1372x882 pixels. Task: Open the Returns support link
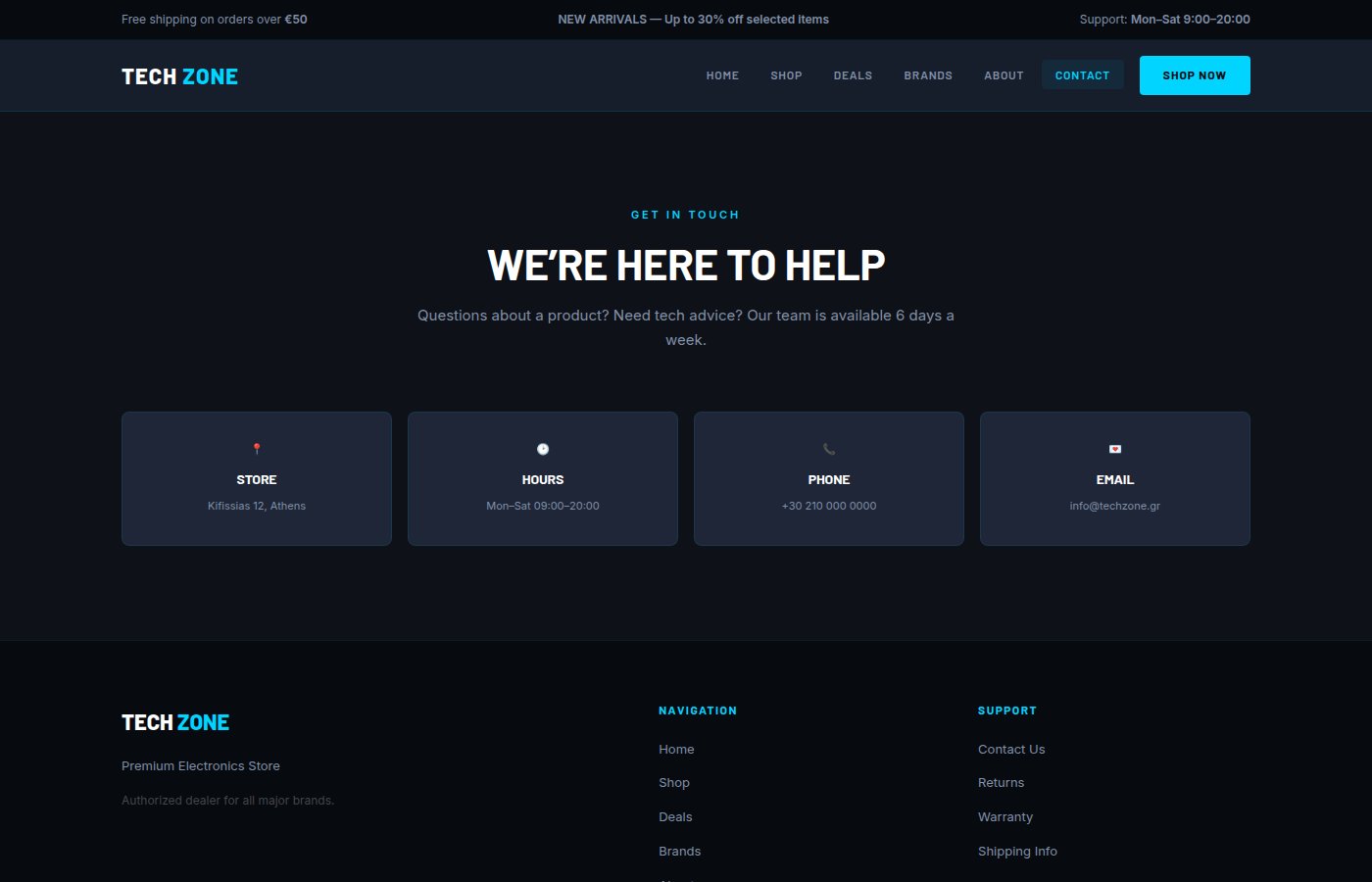1001,782
